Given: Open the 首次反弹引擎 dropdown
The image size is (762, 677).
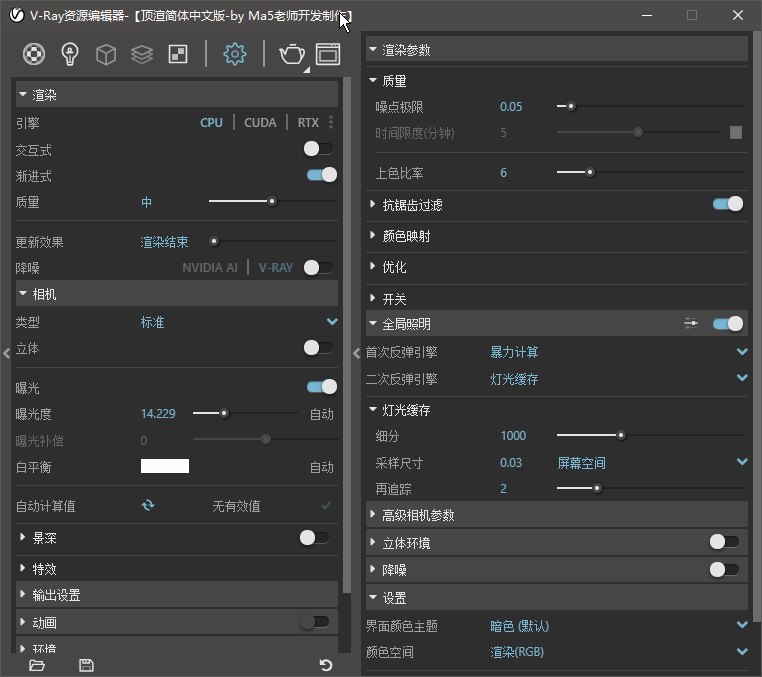Looking at the screenshot, I should tap(742, 351).
